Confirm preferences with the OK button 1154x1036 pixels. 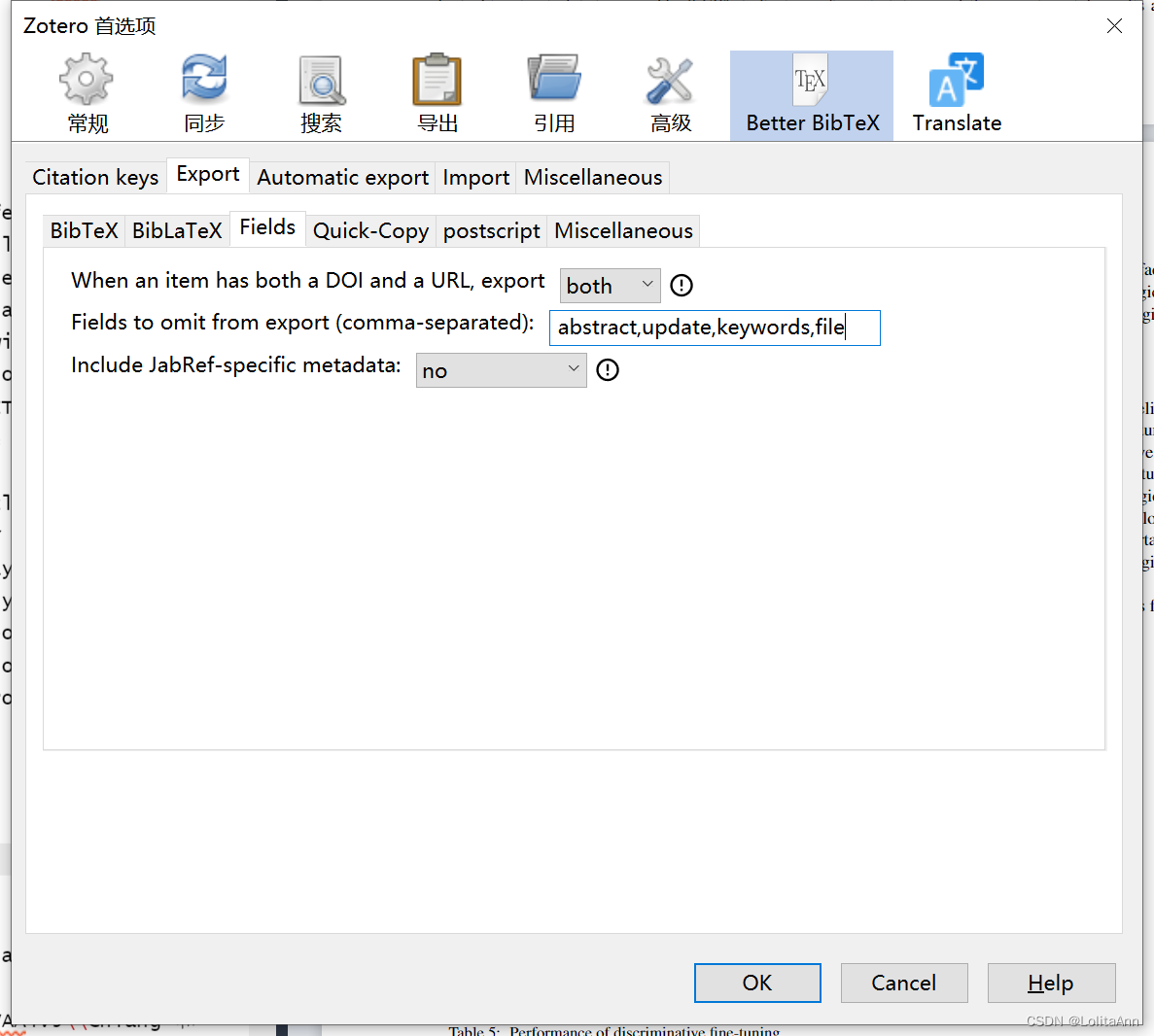[757, 983]
